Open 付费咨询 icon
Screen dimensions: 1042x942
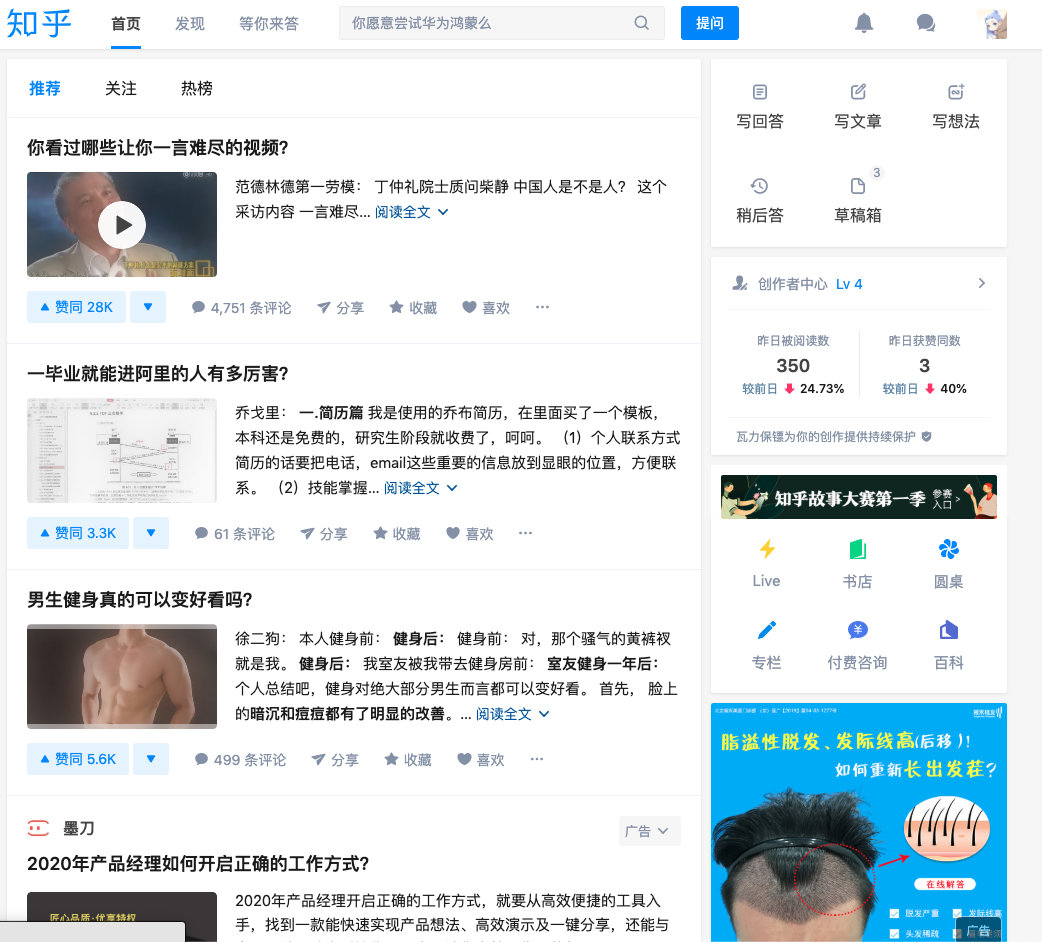pos(857,630)
